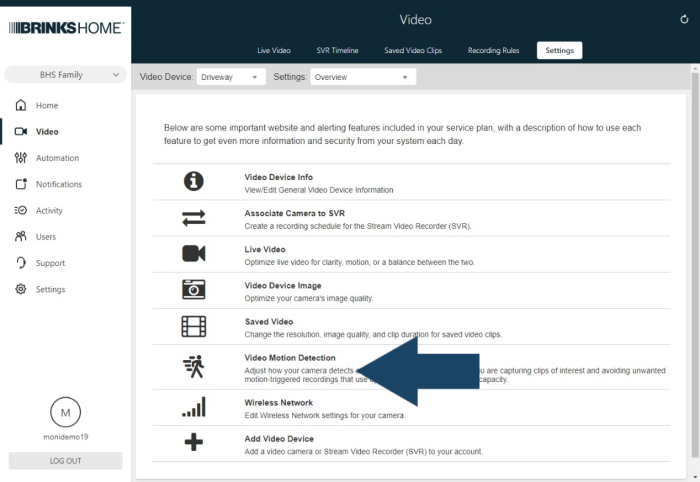700x482 pixels.
Task: Open the Associate Camera to SVR link
Action: (295, 213)
